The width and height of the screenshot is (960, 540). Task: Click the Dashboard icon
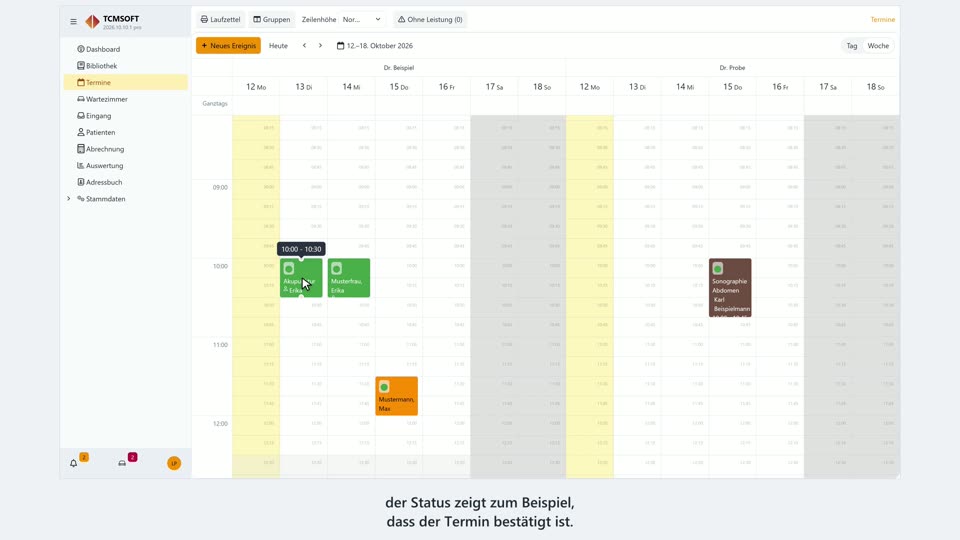81,49
